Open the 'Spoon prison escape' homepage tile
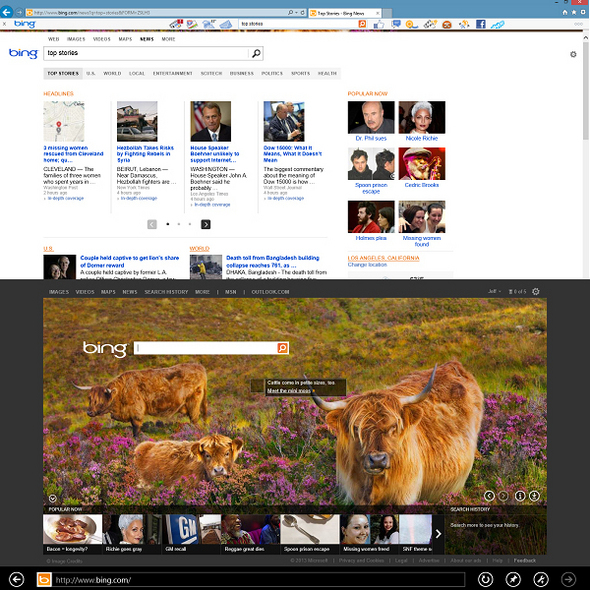 310,534
